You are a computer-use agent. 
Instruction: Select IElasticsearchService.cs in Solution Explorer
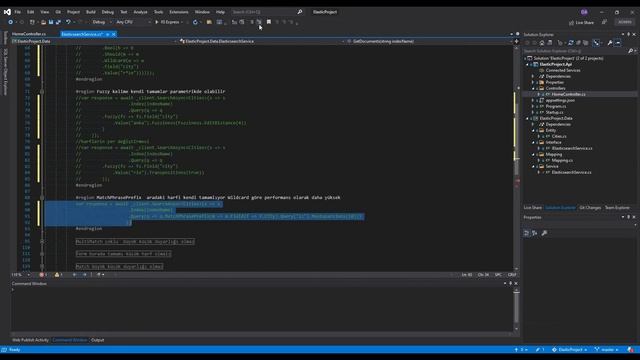pyautogui.click(x=572, y=148)
